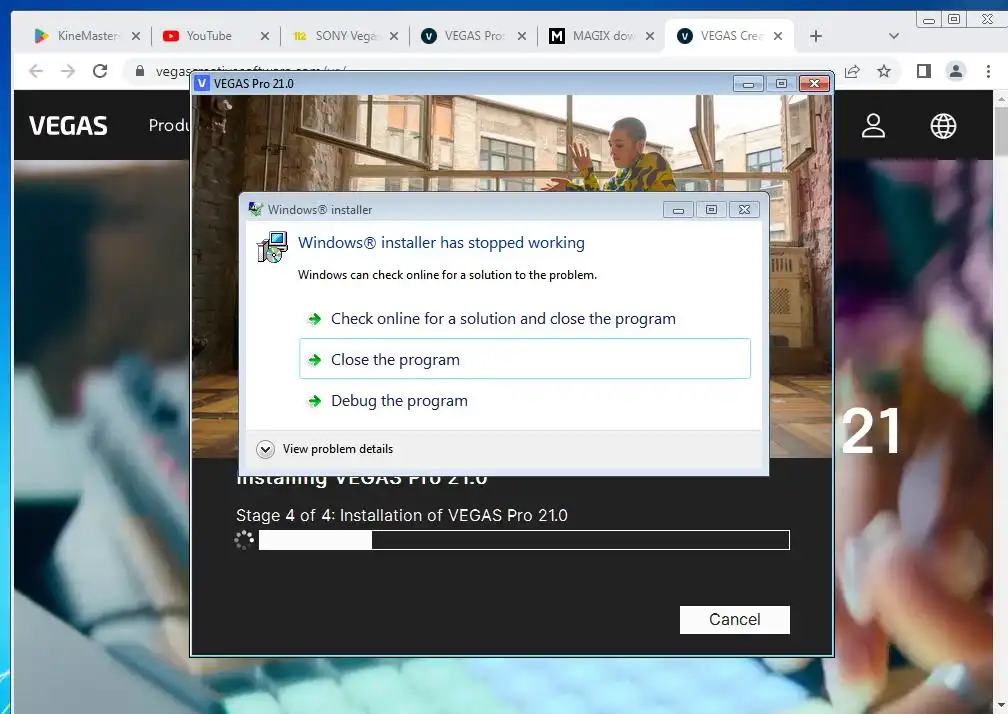This screenshot has width=1008, height=714.
Task: Close the SONY Vegas tab
Action: click(x=394, y=36)
